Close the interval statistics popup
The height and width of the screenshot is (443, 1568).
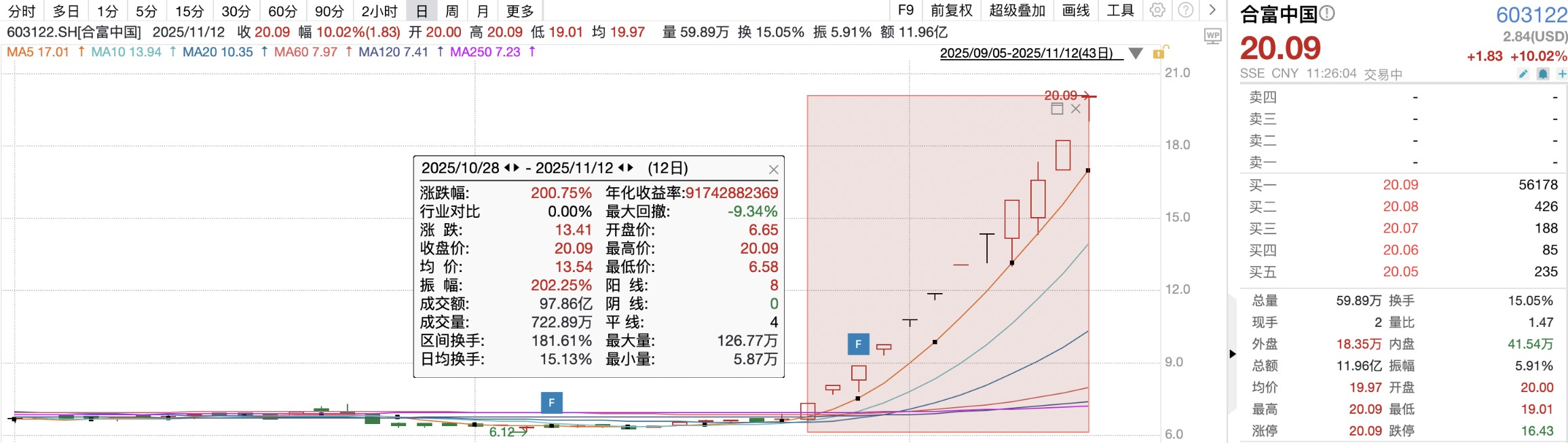[773, 170]
